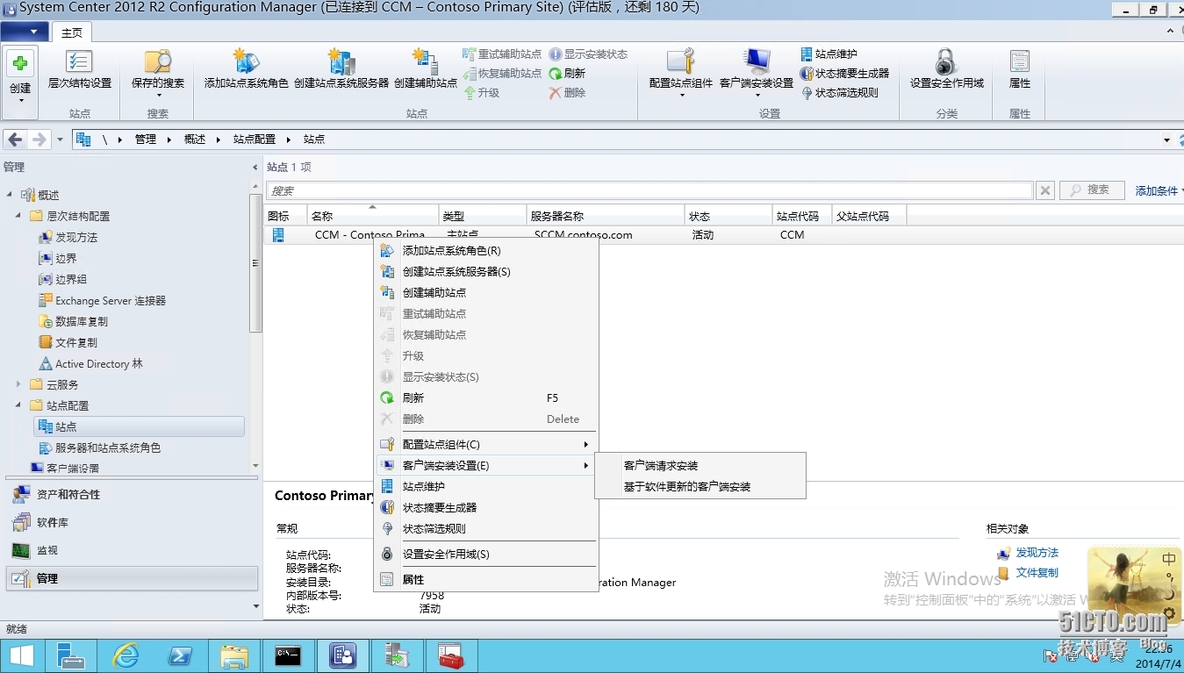This screenshot has width=1184, height=673.
Task: Click 状态筛选规则 in the ribbon
Action: [x=839, y=93]
